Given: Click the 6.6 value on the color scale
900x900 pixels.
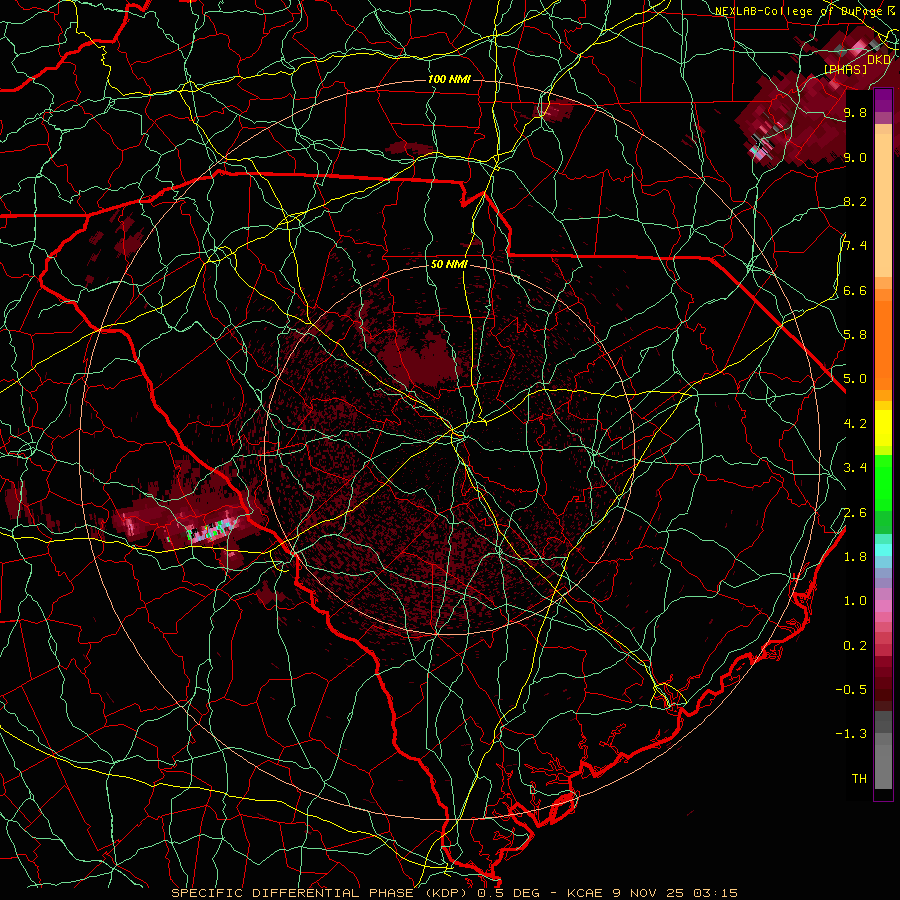Looking at the screenshot, I should pos(855,290).
